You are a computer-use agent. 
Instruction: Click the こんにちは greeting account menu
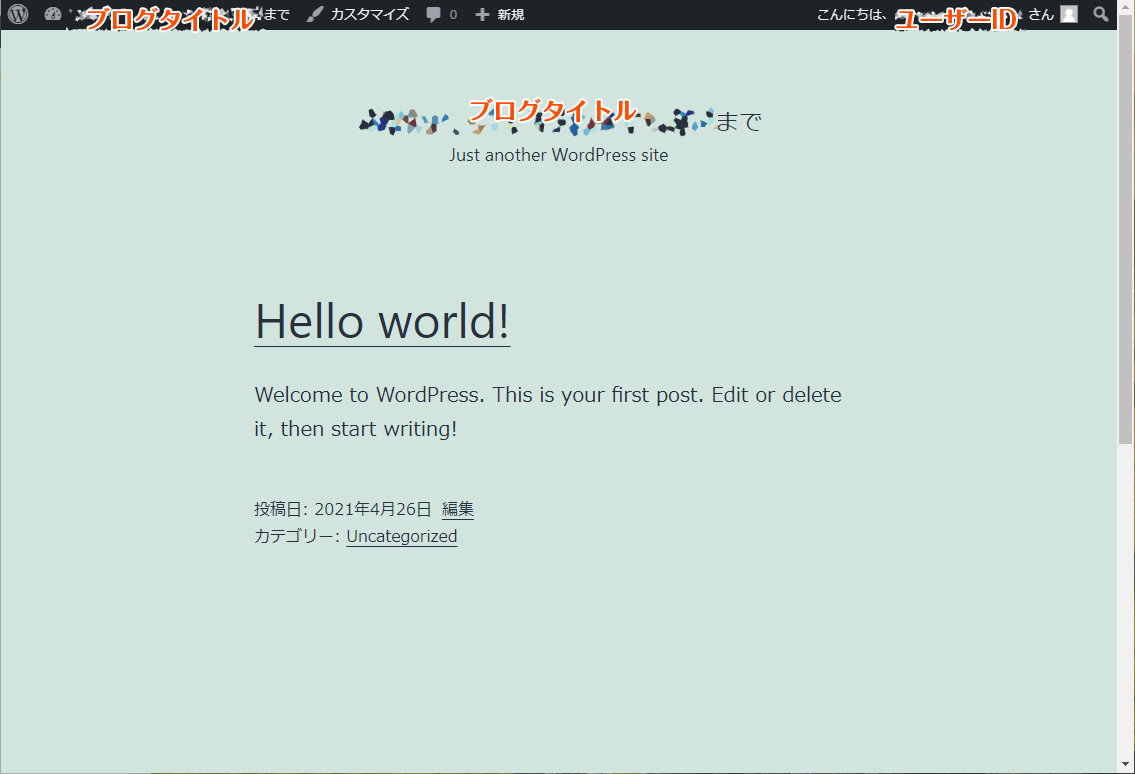coord(851,14)
